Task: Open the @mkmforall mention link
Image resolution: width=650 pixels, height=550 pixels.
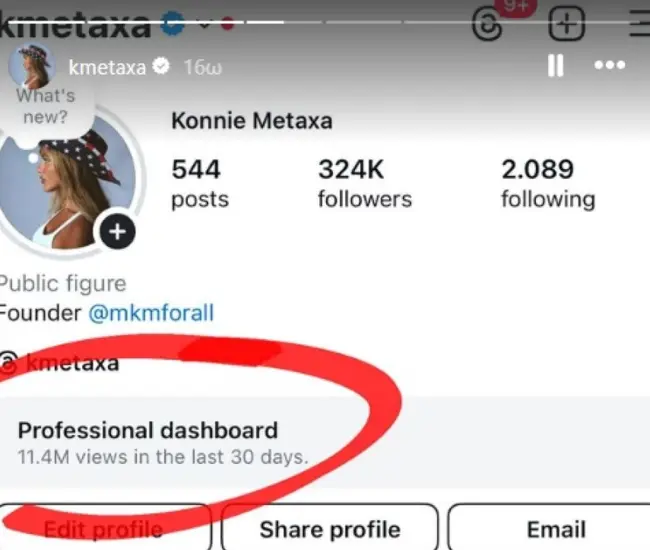Action: coord(151,313)
